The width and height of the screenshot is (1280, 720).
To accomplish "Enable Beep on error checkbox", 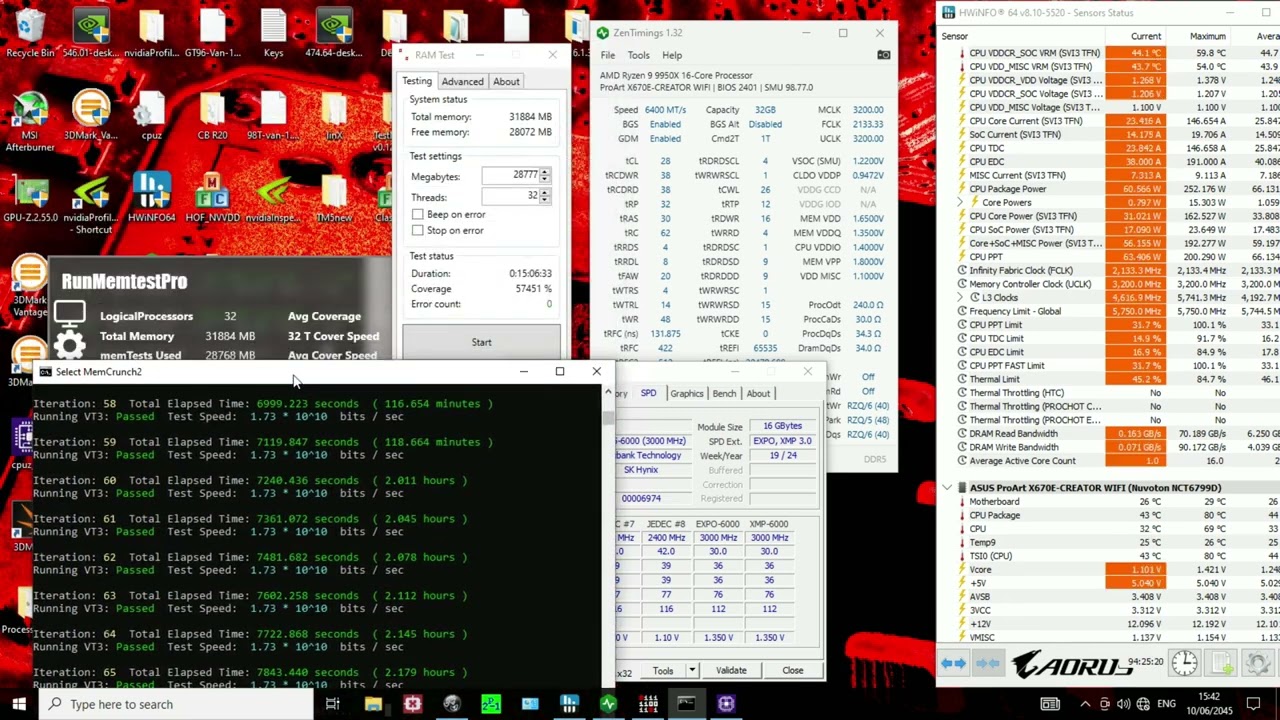I will click(417, 215).
